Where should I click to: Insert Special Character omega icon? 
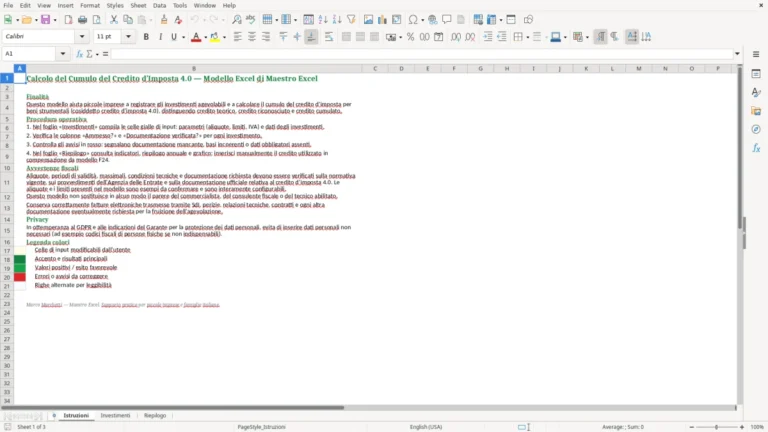[413, 20]
